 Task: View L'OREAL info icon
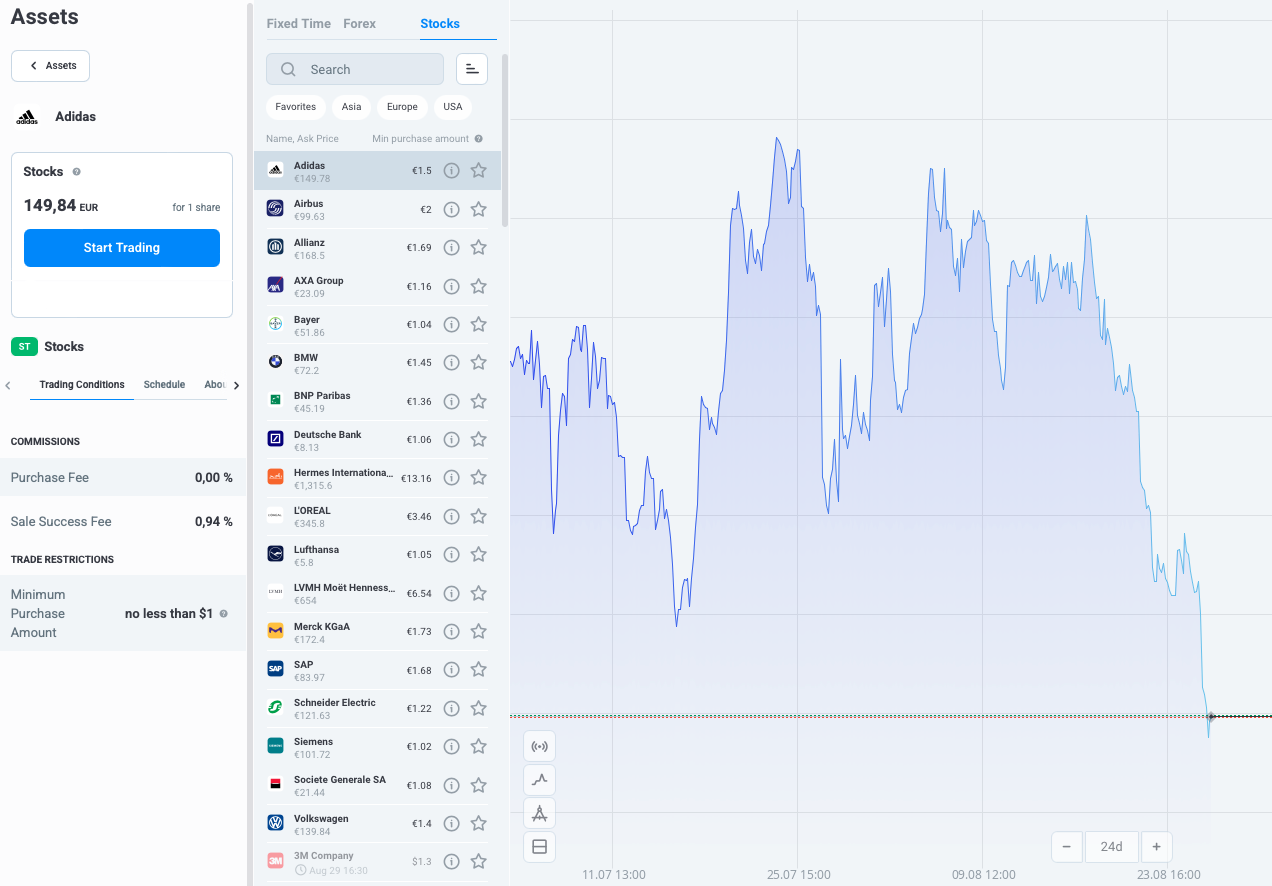click(x=451, y=516)
